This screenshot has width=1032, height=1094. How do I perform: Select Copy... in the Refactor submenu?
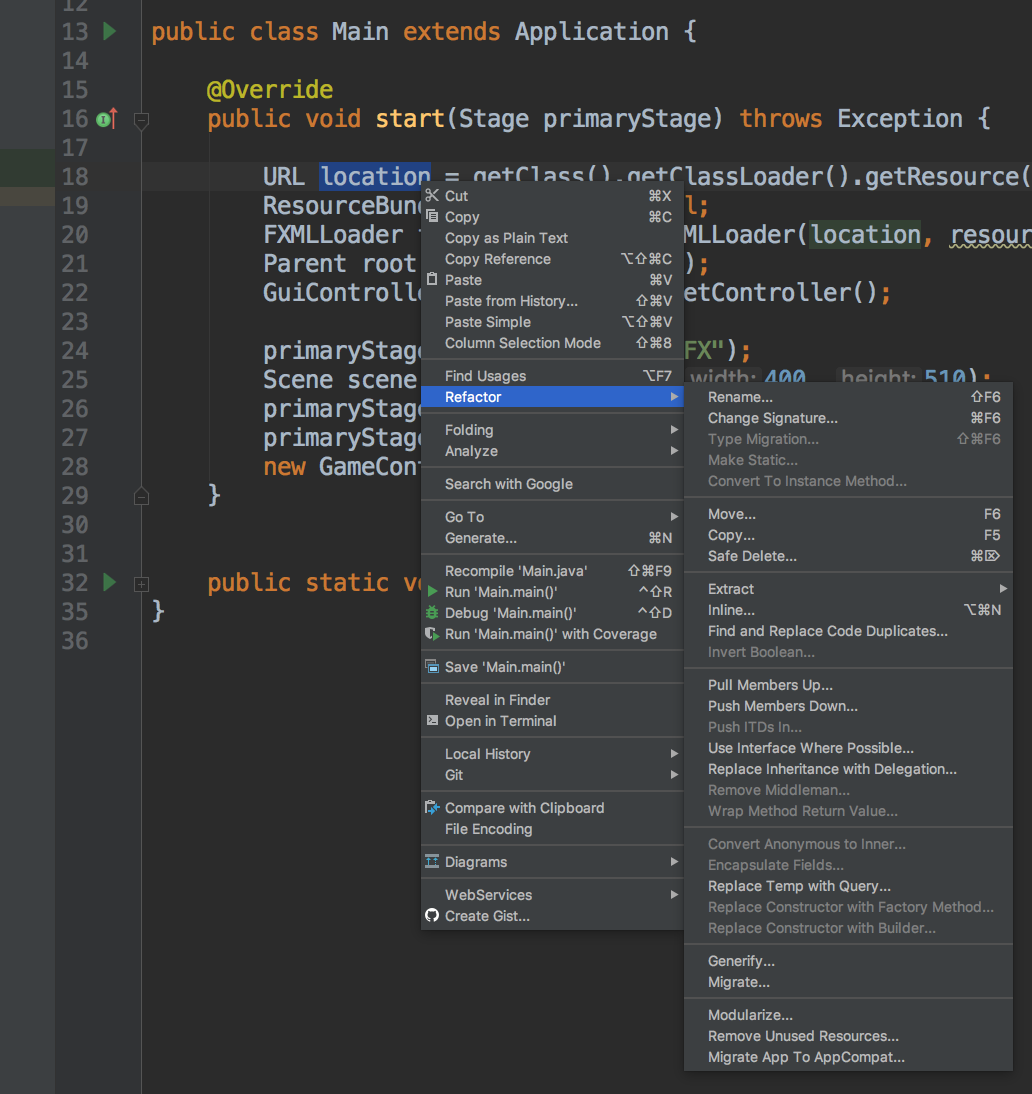click(x=848, y=534)
